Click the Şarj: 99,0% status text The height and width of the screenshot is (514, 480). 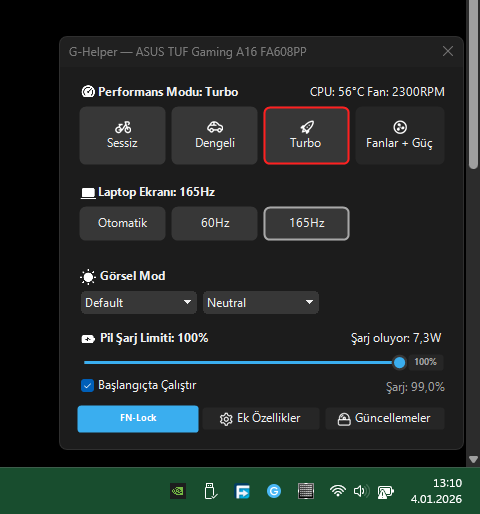pos(415,387)
